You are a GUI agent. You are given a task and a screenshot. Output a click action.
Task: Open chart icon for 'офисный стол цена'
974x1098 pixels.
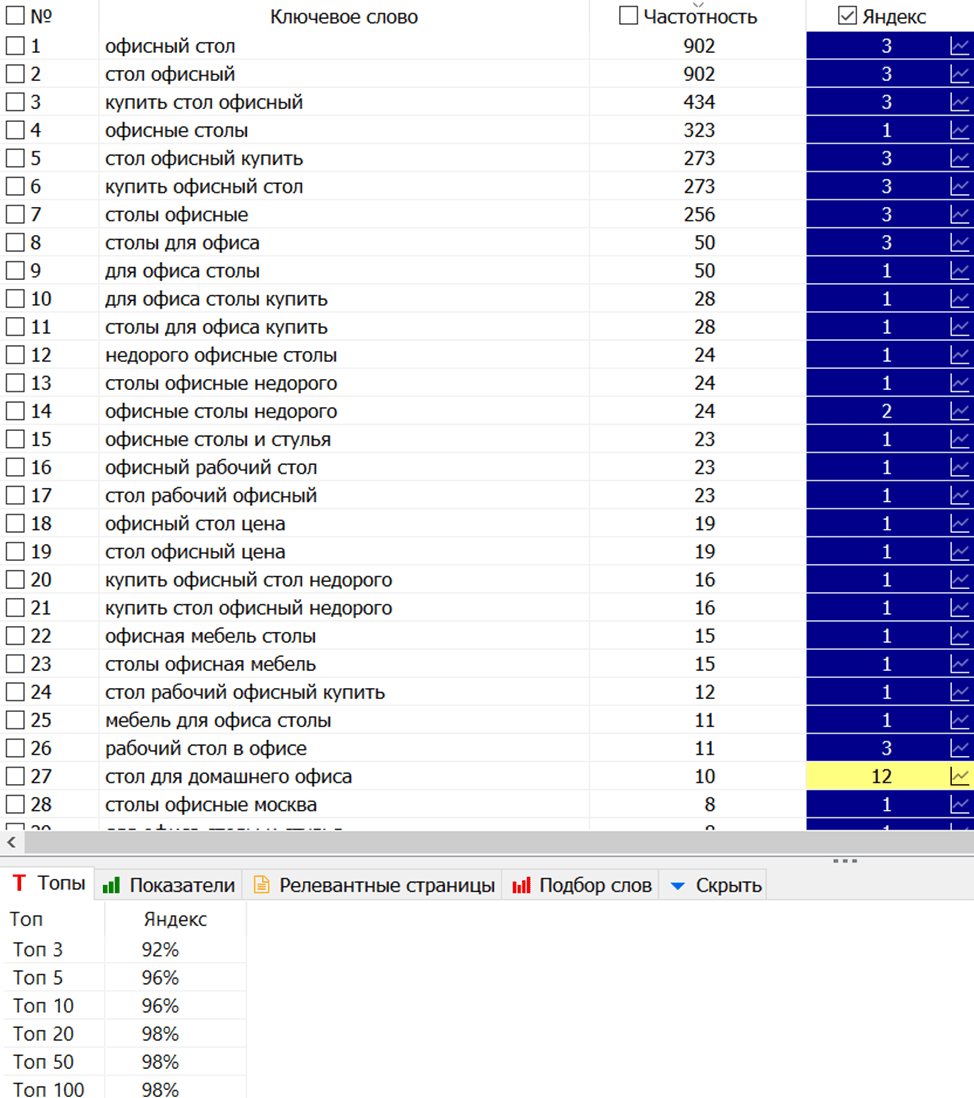coord(959,524)
